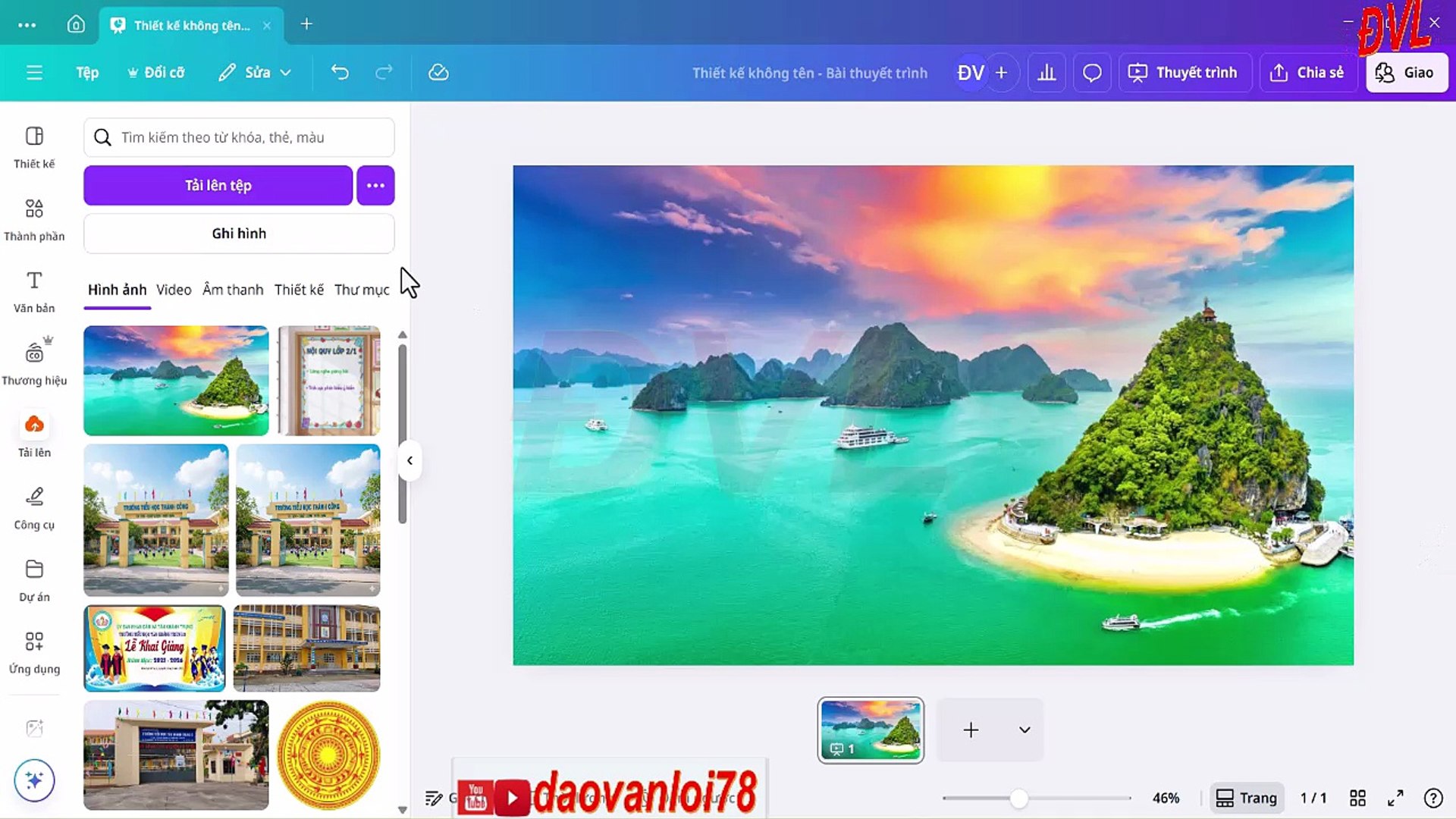
Task: Open the Thiết kế panel in sidebar
Action: tap(34, 146)
